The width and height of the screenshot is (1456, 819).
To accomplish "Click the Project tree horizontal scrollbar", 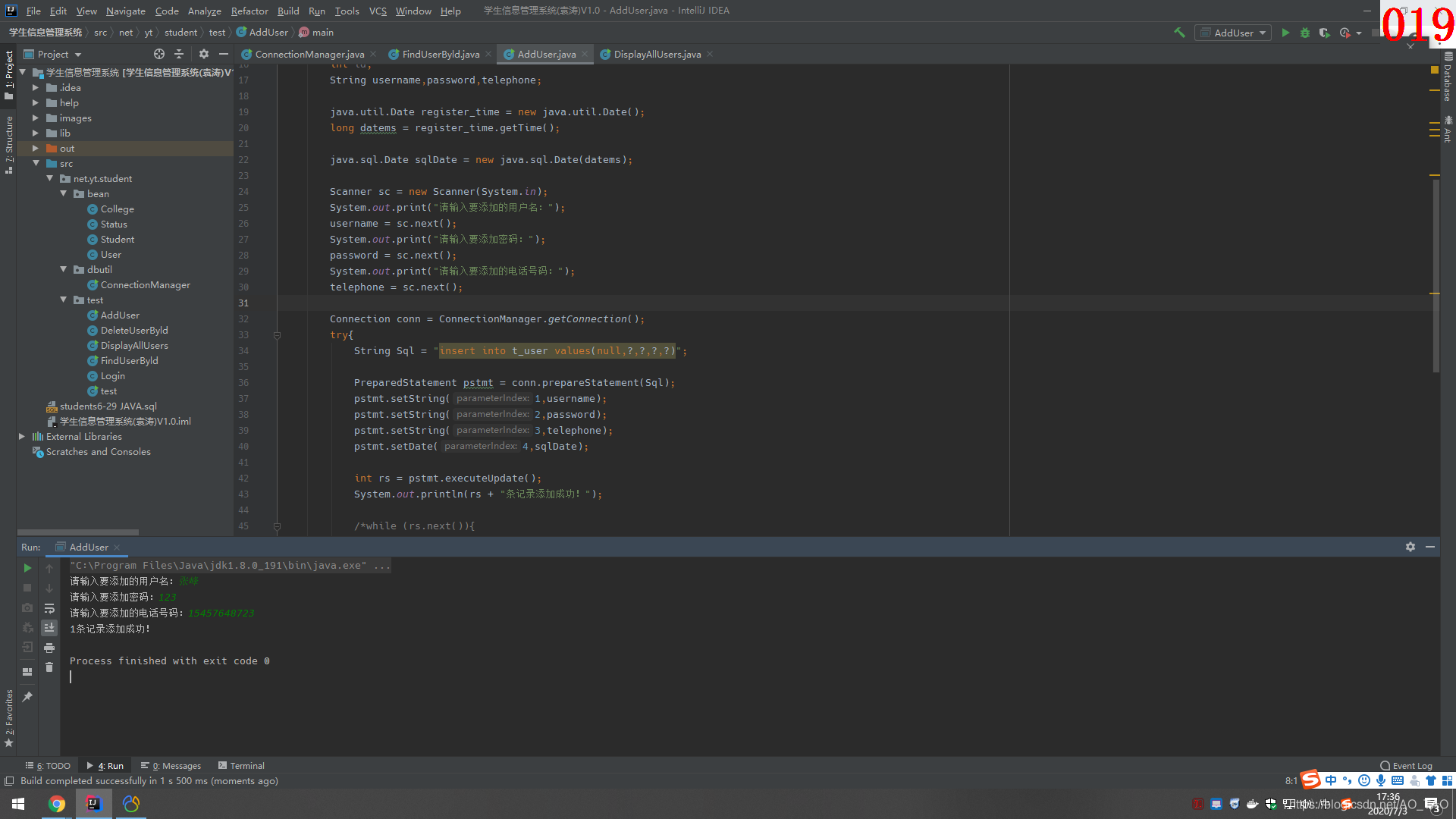I will tap(78, 532).
